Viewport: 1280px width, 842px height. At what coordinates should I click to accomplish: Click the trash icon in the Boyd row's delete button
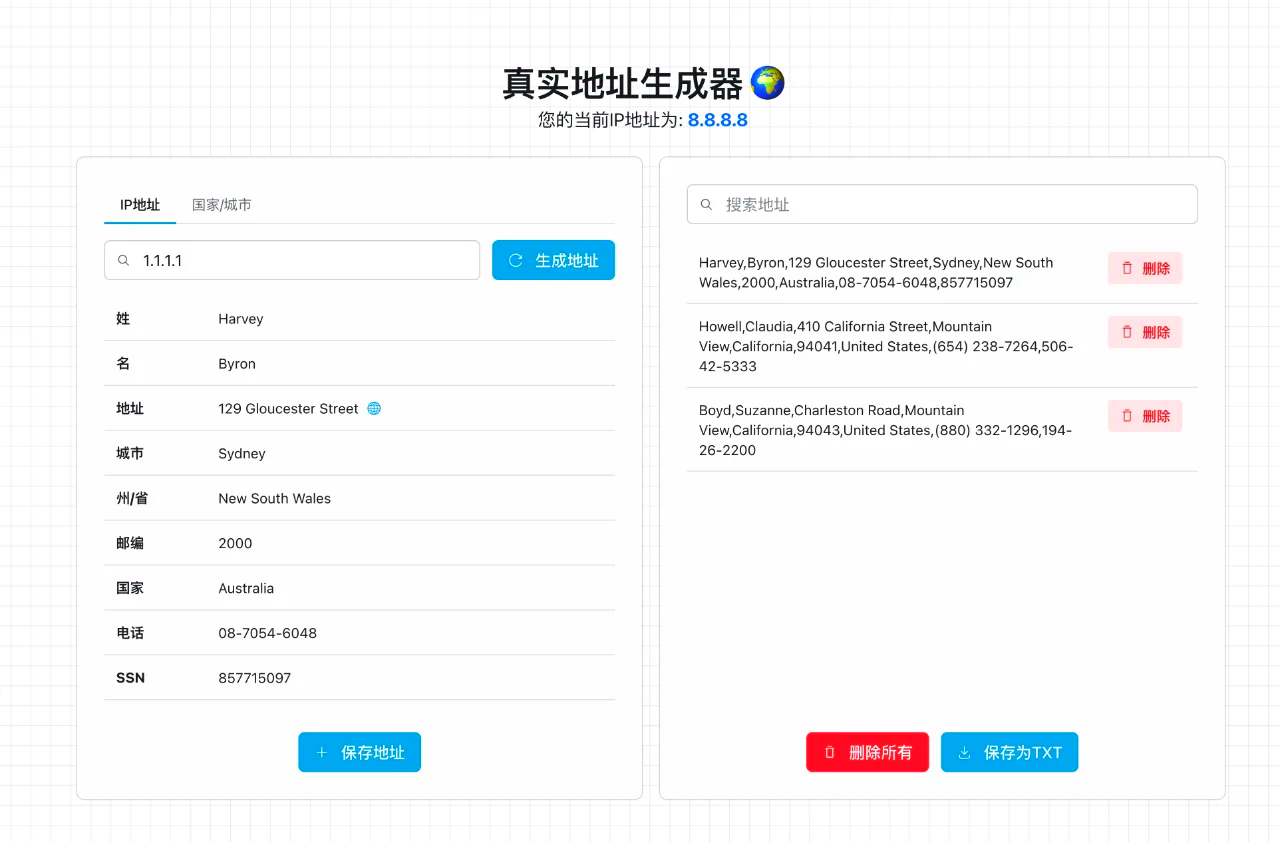(1127, 416)
